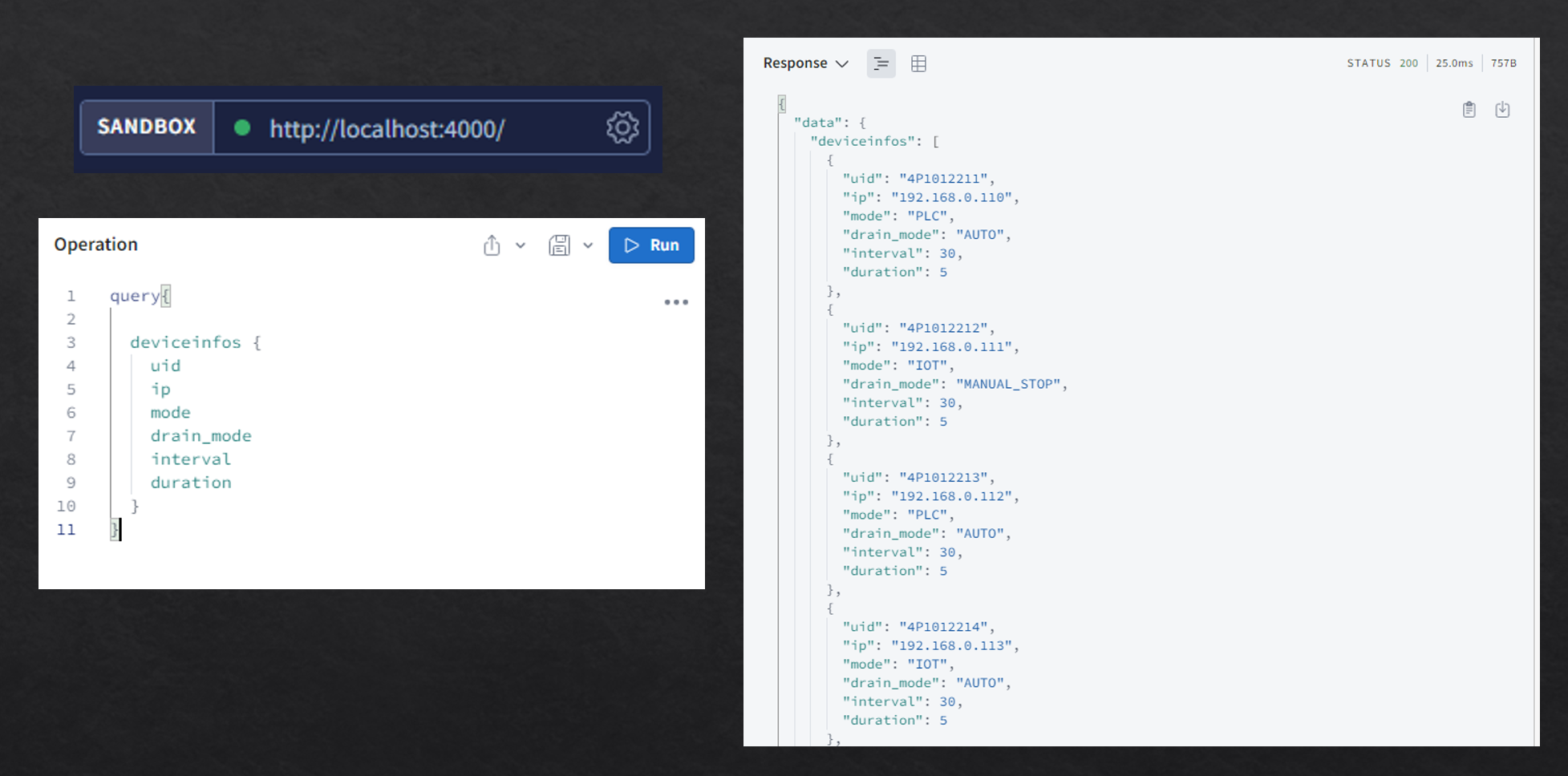
Task: Click 'duration' field in query editor
Action: 190,482
